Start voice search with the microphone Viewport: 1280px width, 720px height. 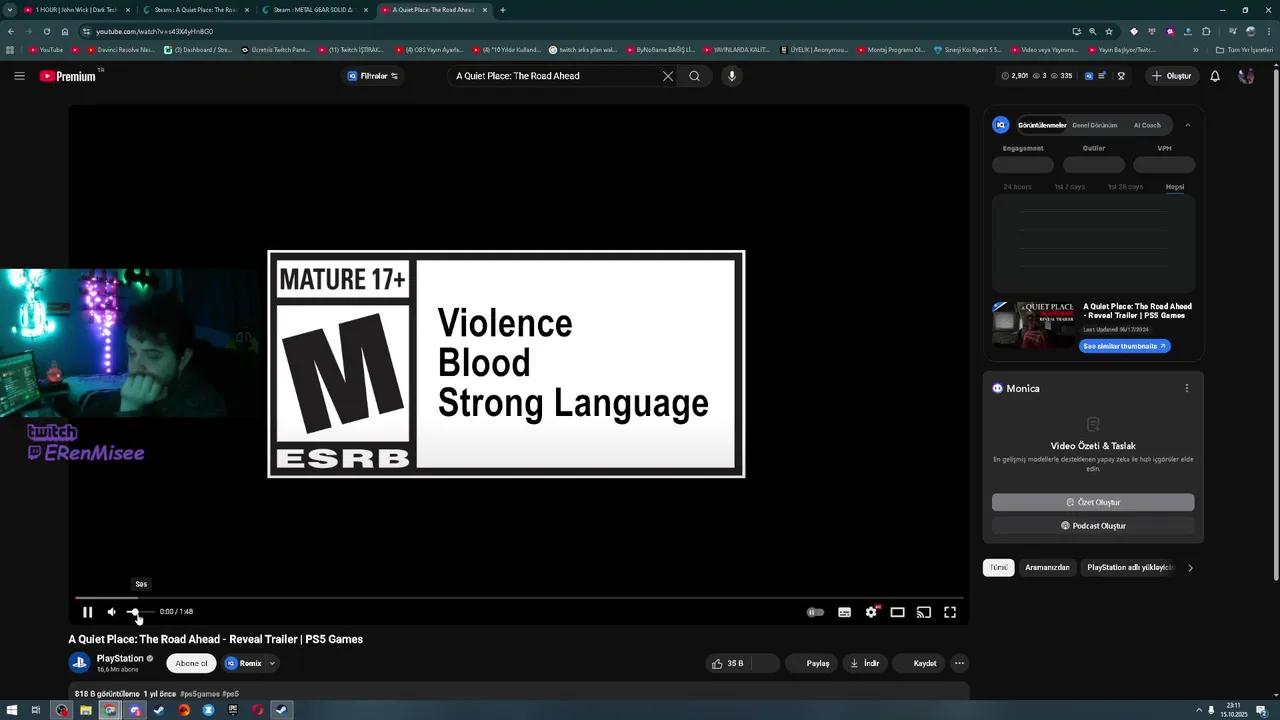pyautogui.click(x=732, y=76)
